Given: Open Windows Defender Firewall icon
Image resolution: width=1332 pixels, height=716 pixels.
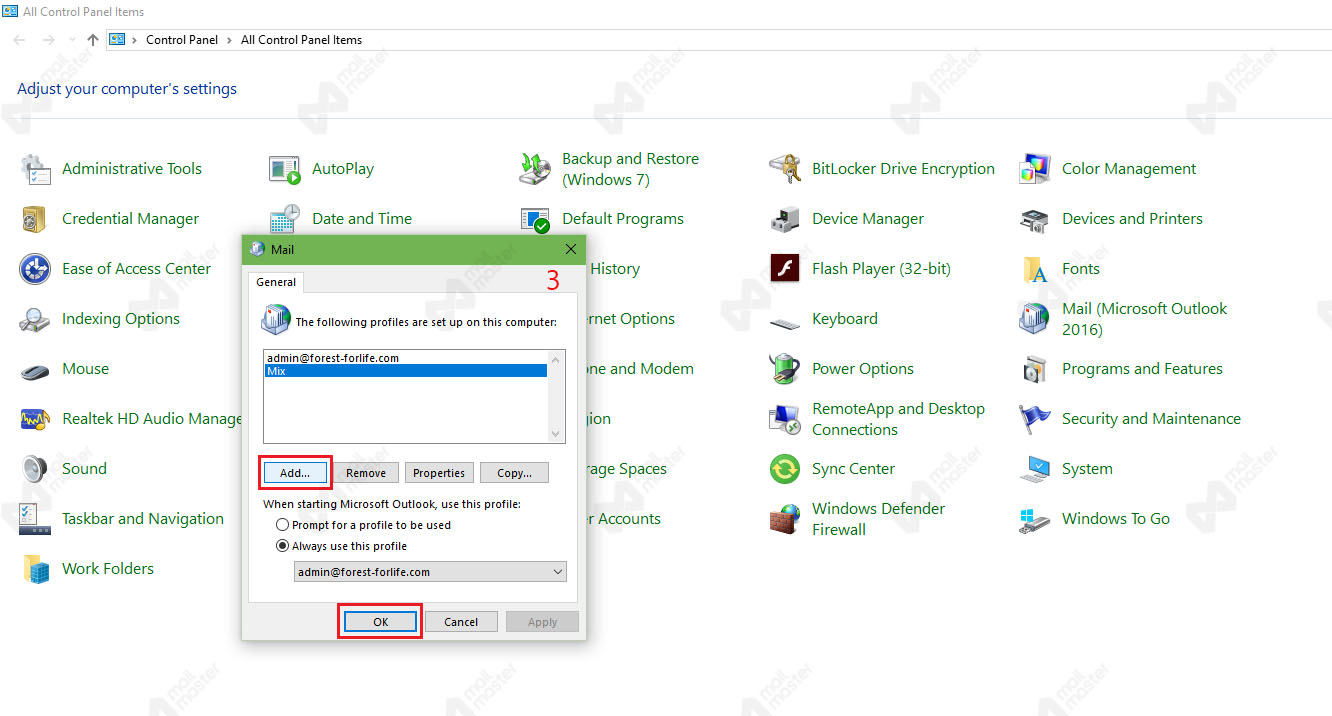Looking at the screenshot, I should (x=785, y=519).
